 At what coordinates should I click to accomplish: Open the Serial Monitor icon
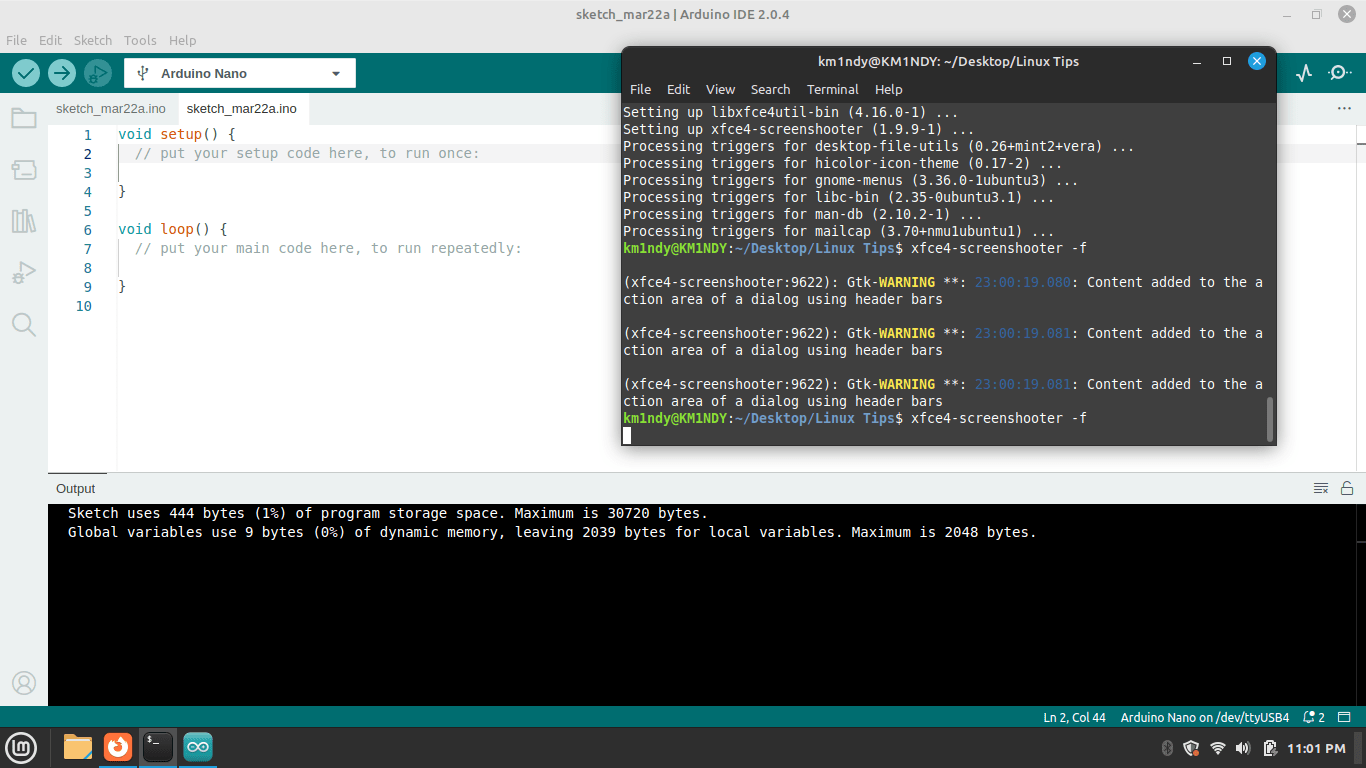click(1340, 73)
